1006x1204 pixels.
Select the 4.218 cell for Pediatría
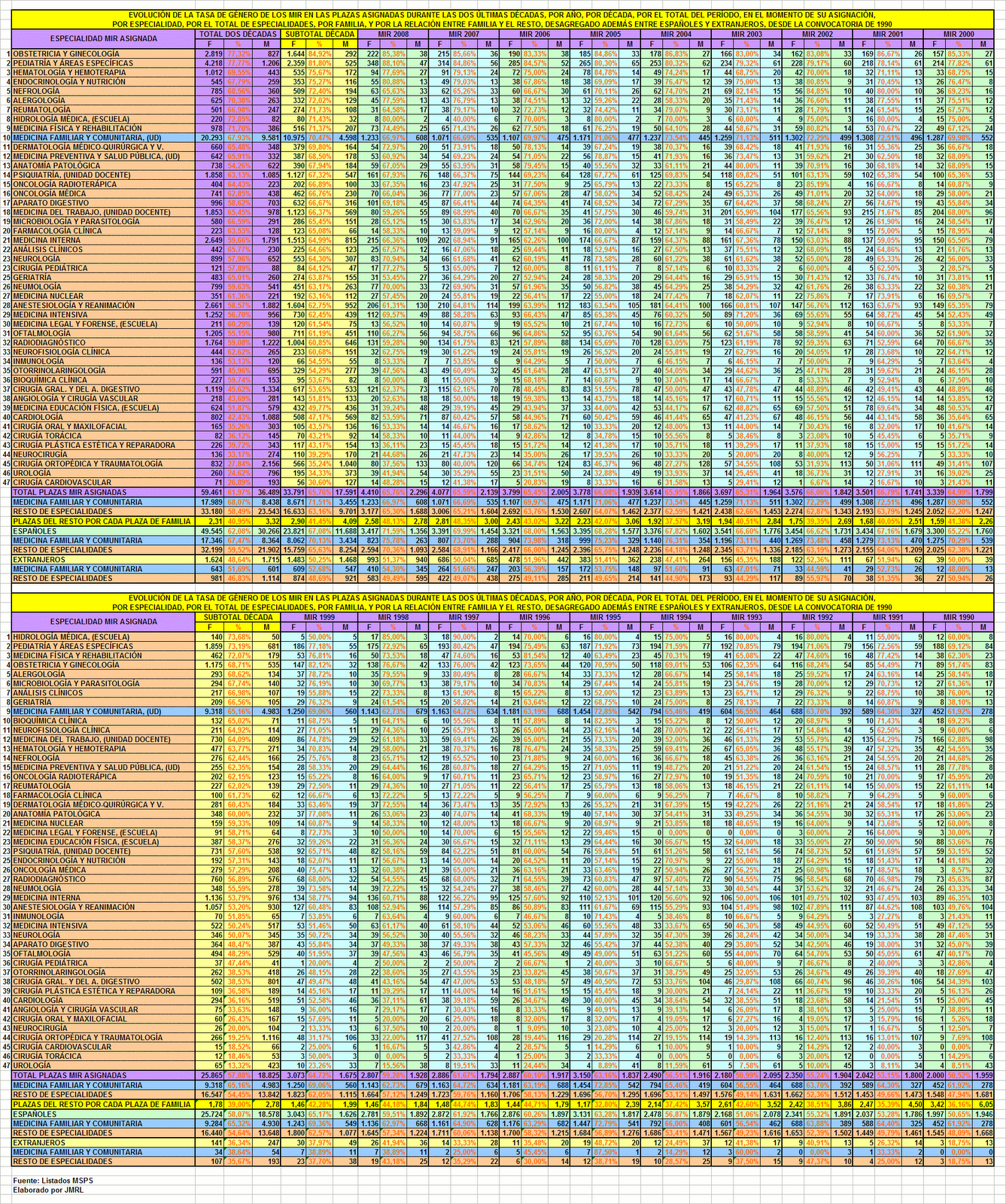(x=211, y=63)
